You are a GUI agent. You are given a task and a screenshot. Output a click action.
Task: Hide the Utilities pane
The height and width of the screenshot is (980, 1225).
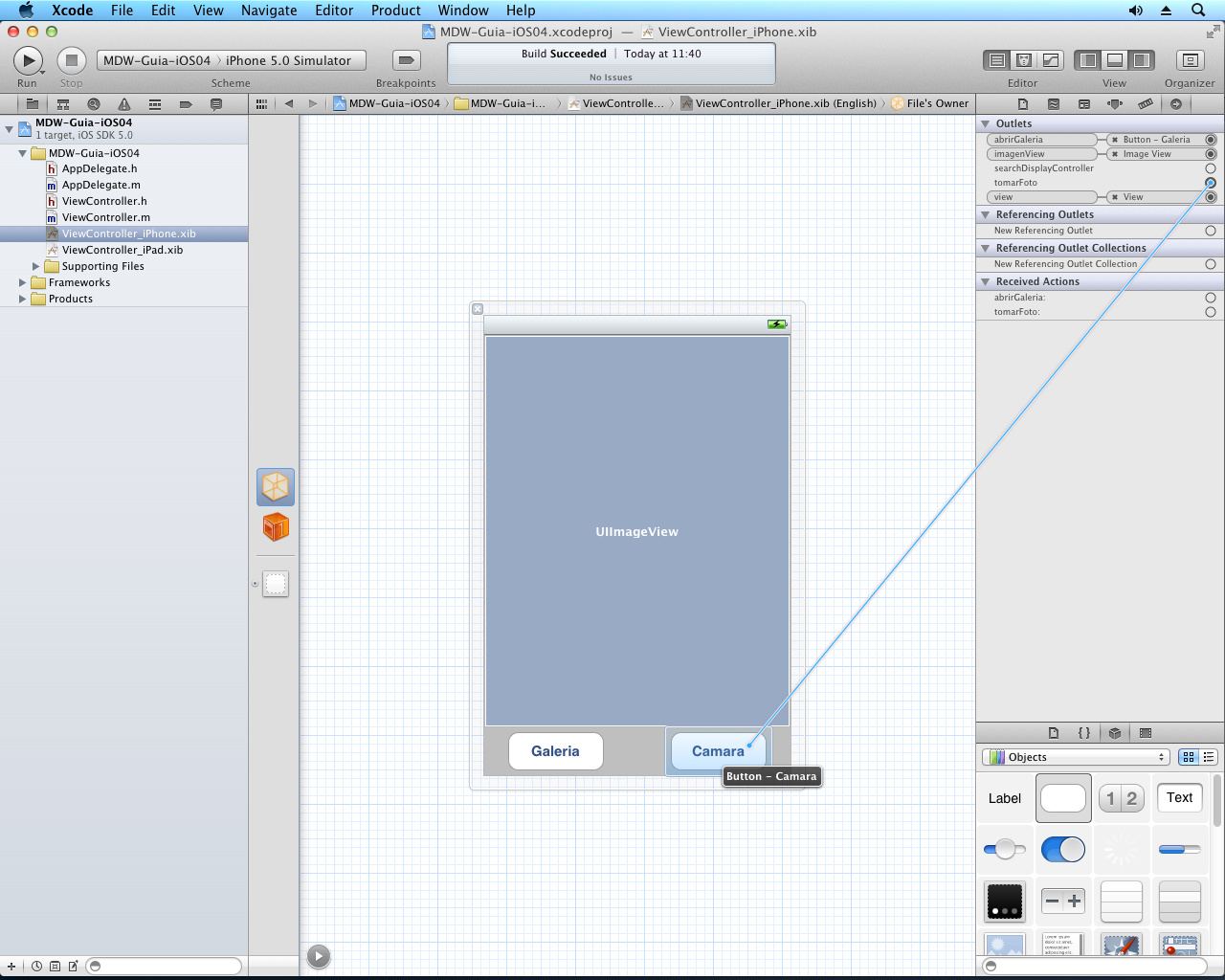[1142, 60]
